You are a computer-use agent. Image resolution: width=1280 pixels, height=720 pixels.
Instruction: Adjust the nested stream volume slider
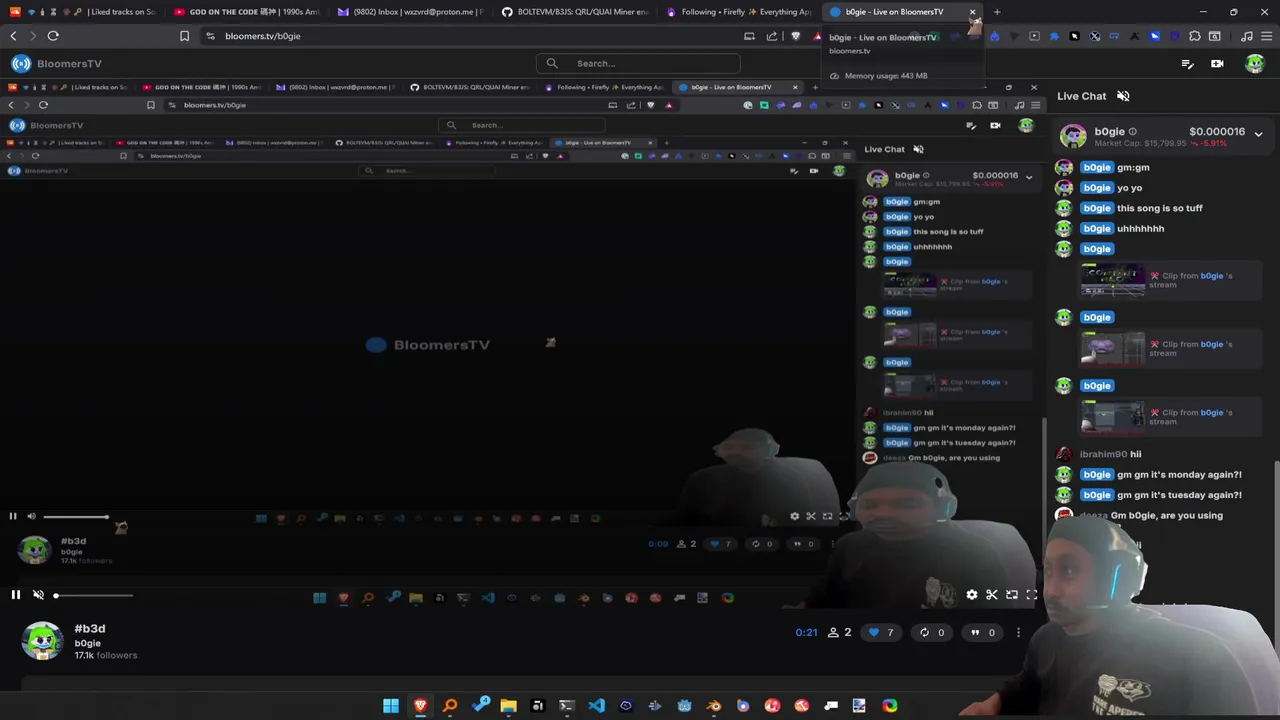click(75, 517)
